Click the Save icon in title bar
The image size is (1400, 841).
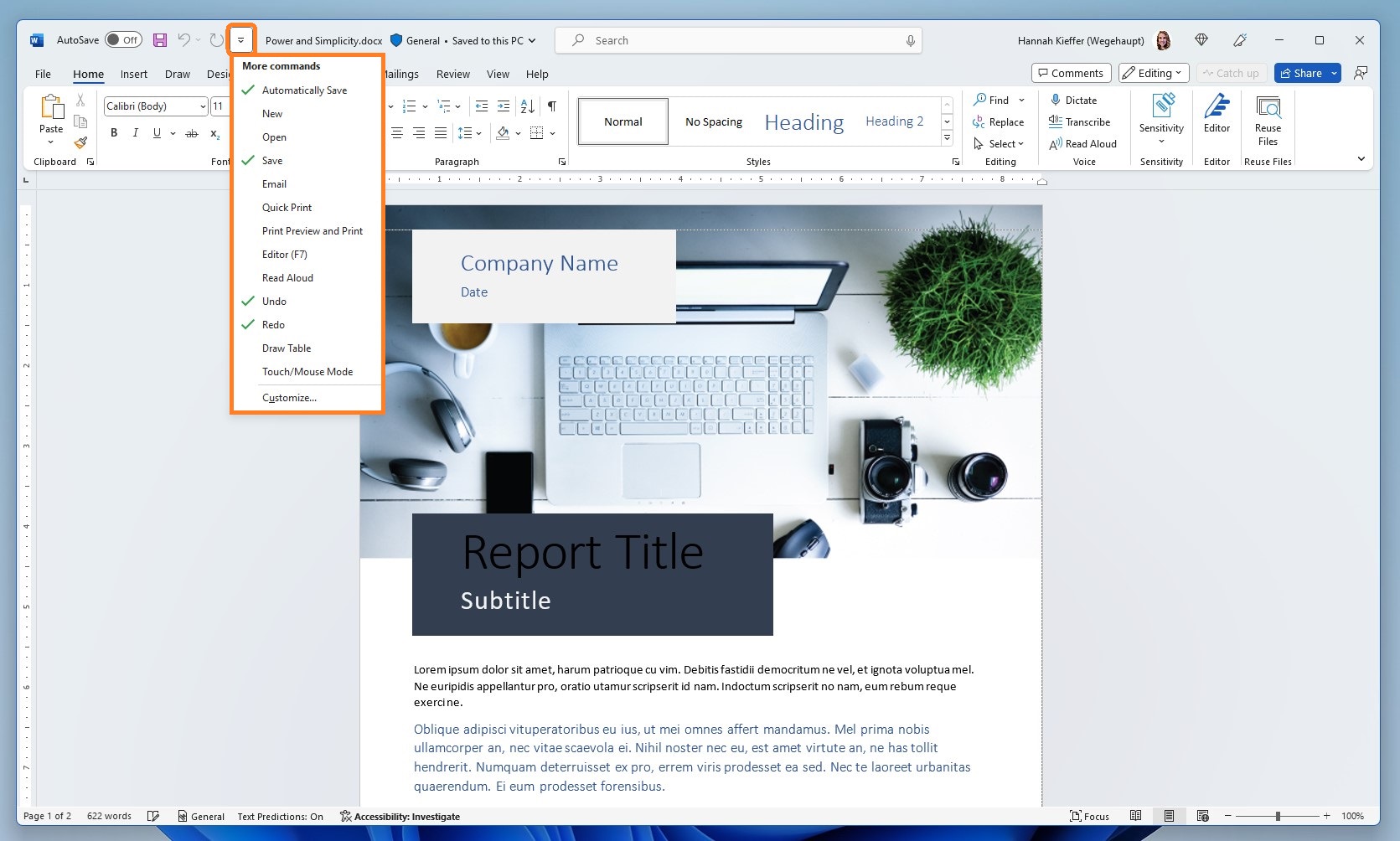coord(160,40)
